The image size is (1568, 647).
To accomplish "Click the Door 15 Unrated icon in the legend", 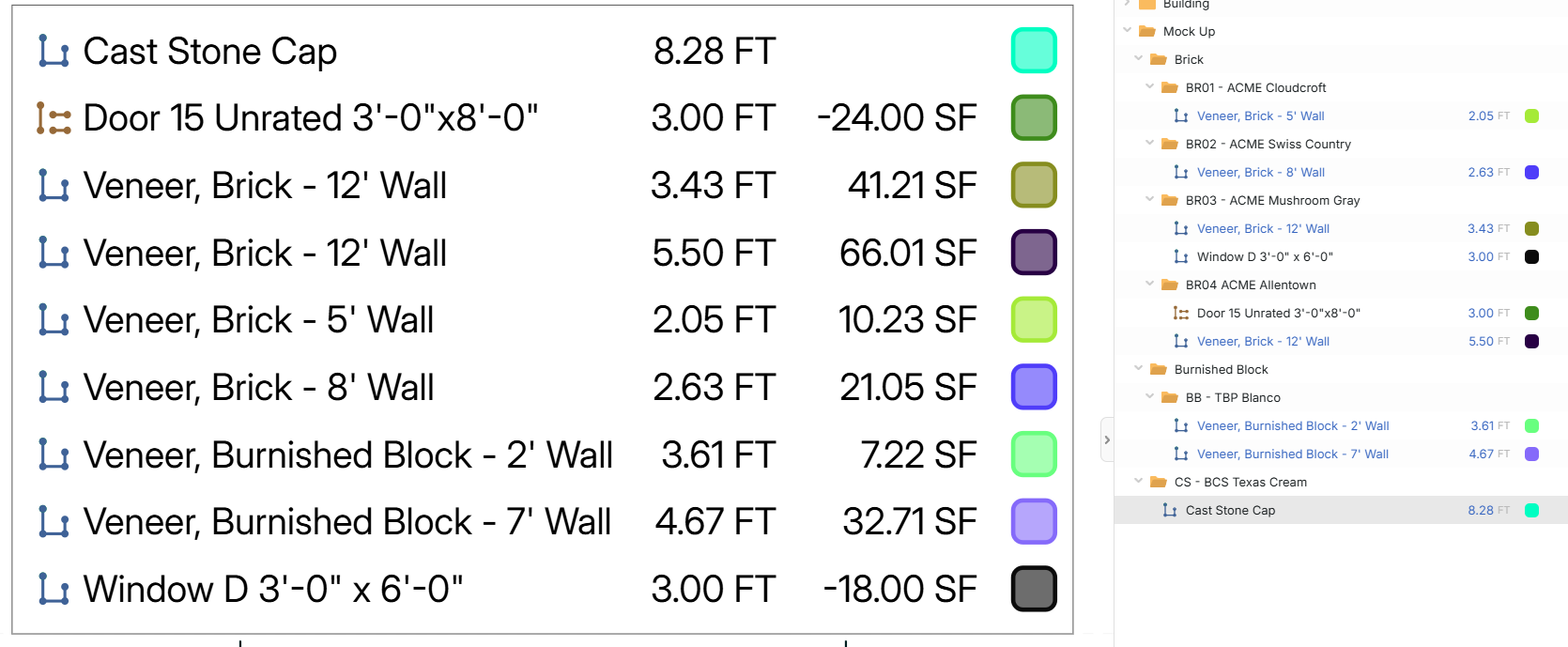I will [54, 118].
